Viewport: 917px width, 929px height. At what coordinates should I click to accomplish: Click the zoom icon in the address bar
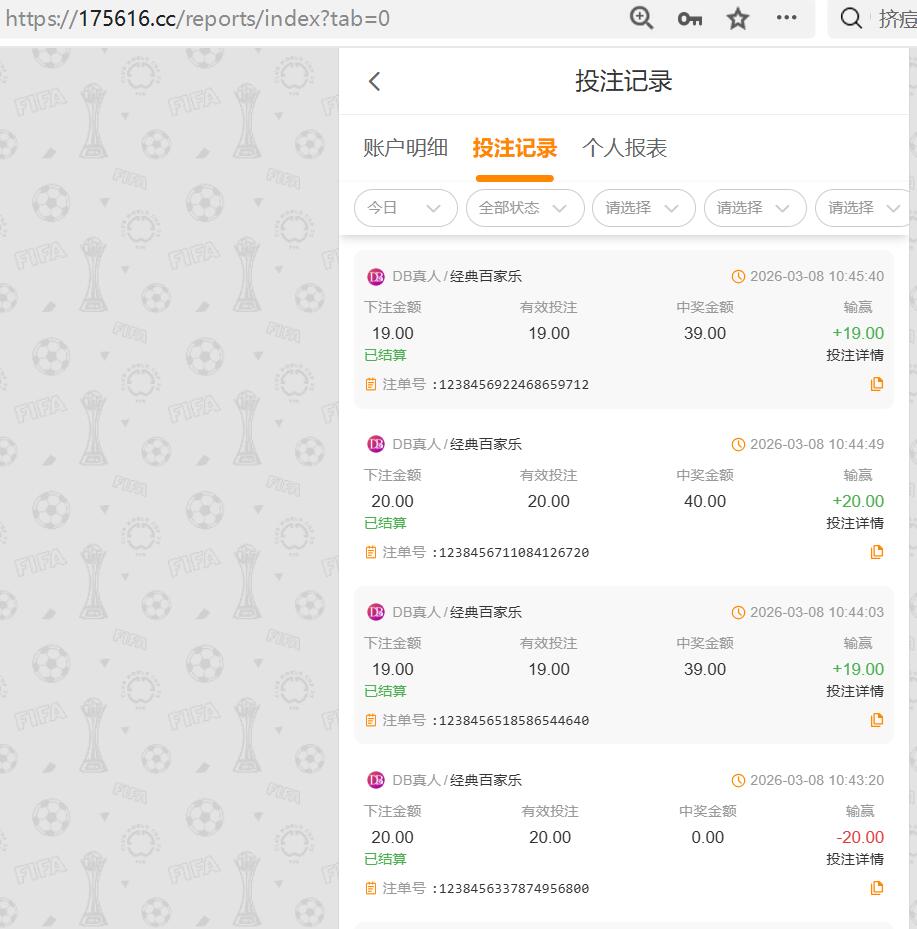pyautogui.click(x=641, y=18)
